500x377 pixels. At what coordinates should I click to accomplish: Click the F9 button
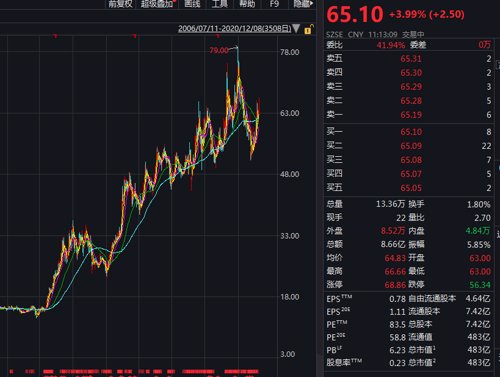[274, 4]
